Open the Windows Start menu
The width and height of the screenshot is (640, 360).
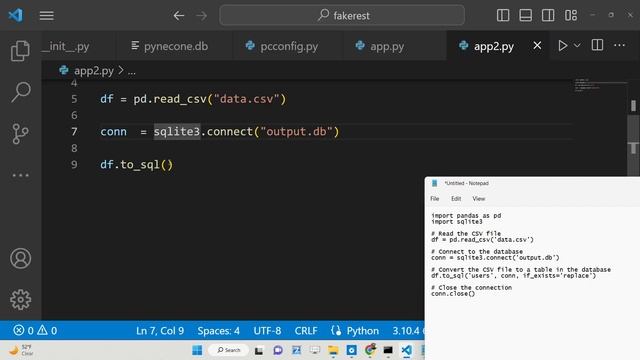tap(197, 350)
